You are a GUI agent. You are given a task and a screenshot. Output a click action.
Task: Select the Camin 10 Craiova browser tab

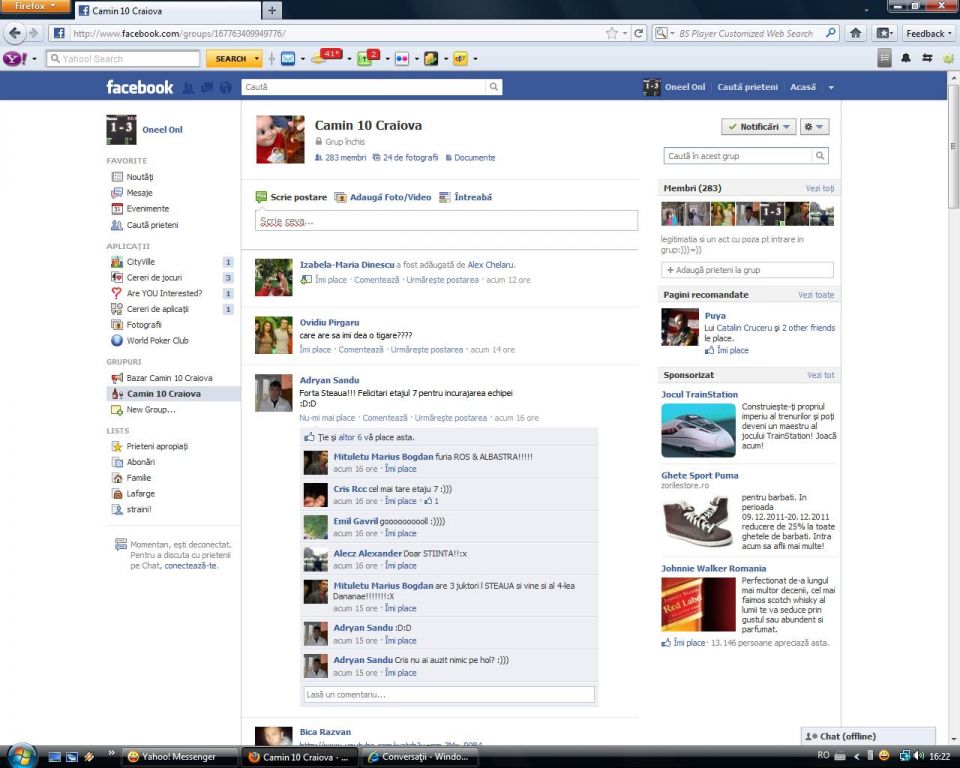[167, 10]
